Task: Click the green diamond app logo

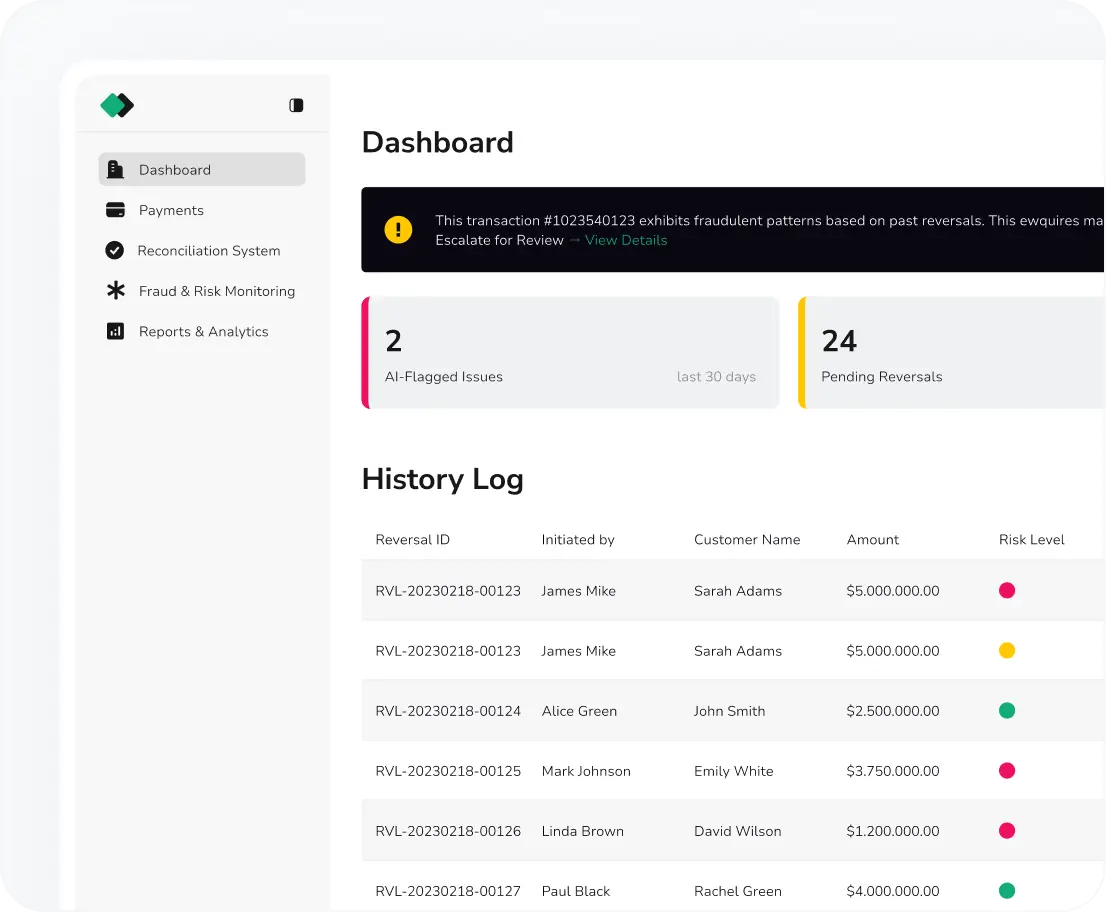Action: pyautogui.click(x=117, y=105)
